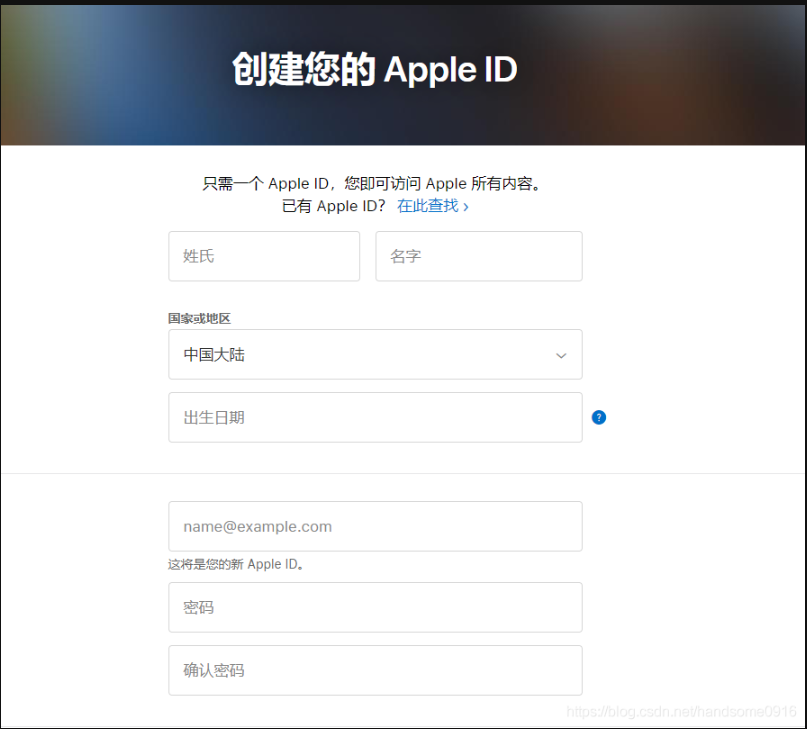Click the 出生日期 birth date field
Image resolution: width=807 pixels, height=729 pixels.
click(375, 418)
